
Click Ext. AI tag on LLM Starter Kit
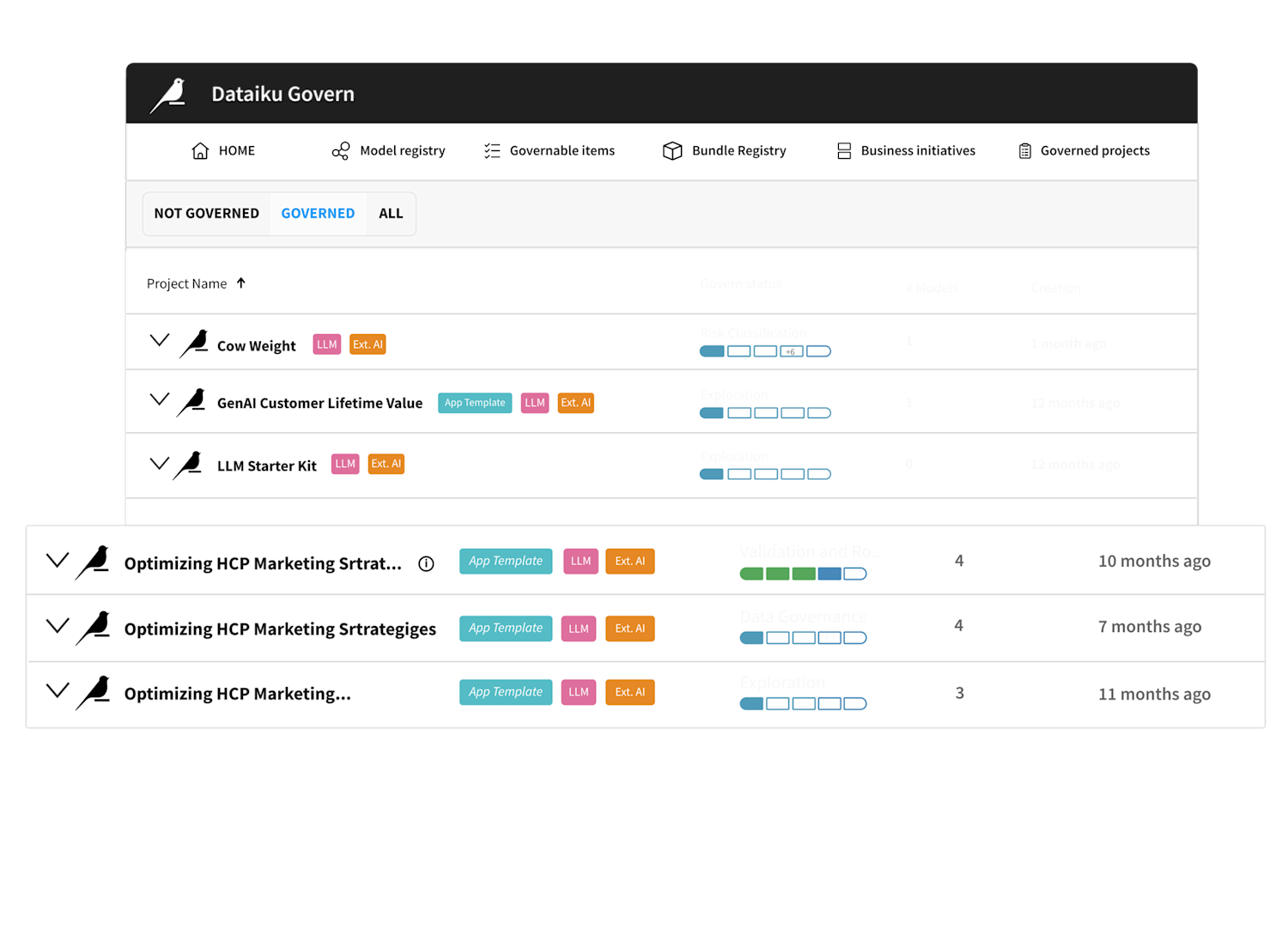(x=386, y=464)
